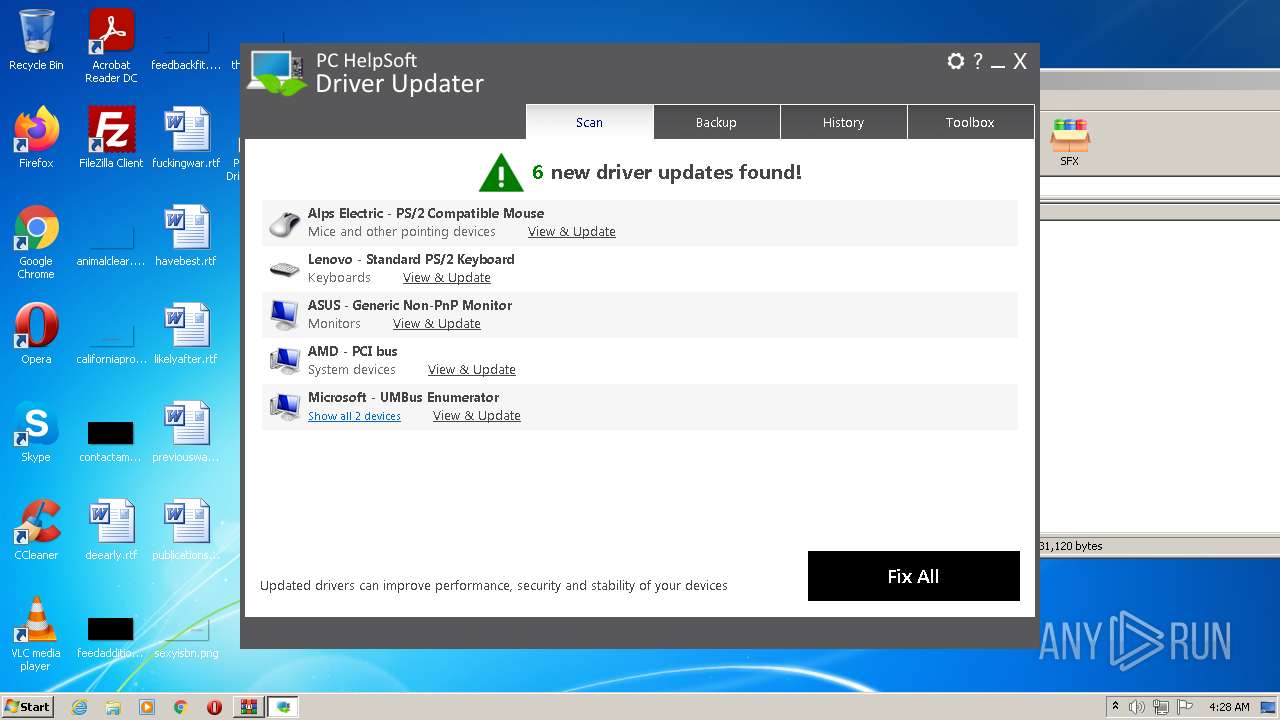Open Windows Explorer folder in taskbar
Image resolution: width=1280 pixels, height=720 pixels.
pyautogui.click(x=113, y=707)
